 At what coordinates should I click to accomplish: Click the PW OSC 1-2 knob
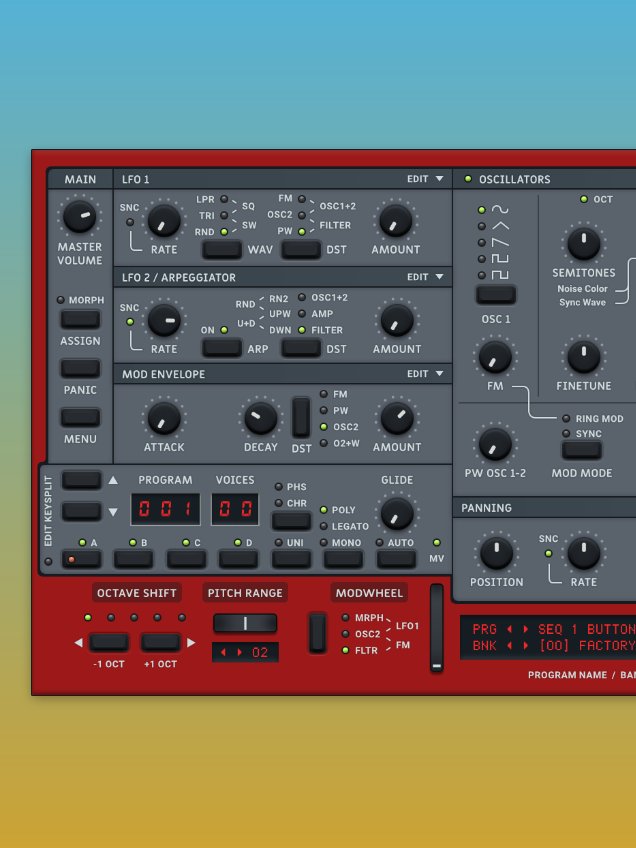pos(495,445)
